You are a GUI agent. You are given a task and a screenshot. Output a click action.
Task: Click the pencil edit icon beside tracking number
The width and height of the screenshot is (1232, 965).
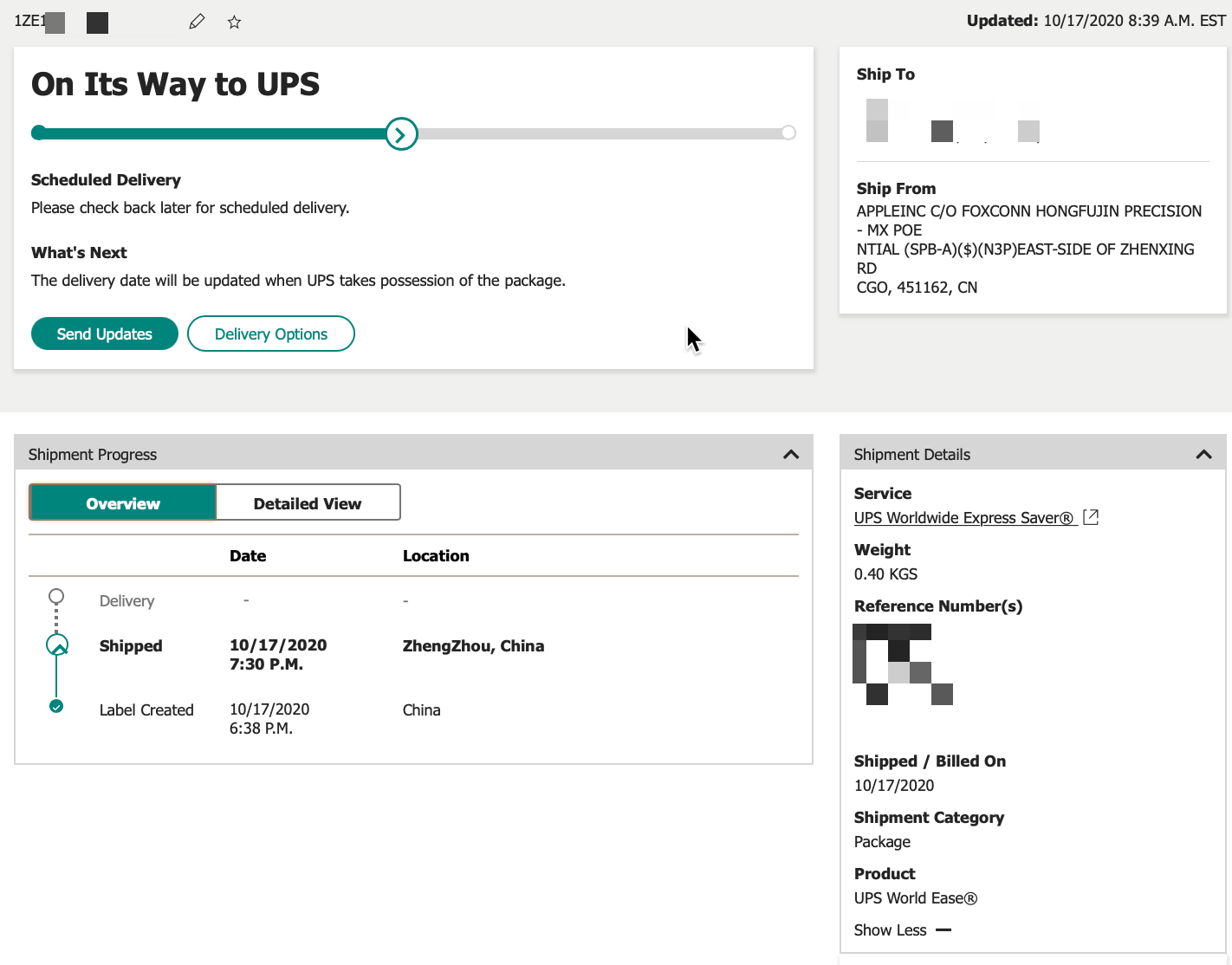(x=197, y=22)
